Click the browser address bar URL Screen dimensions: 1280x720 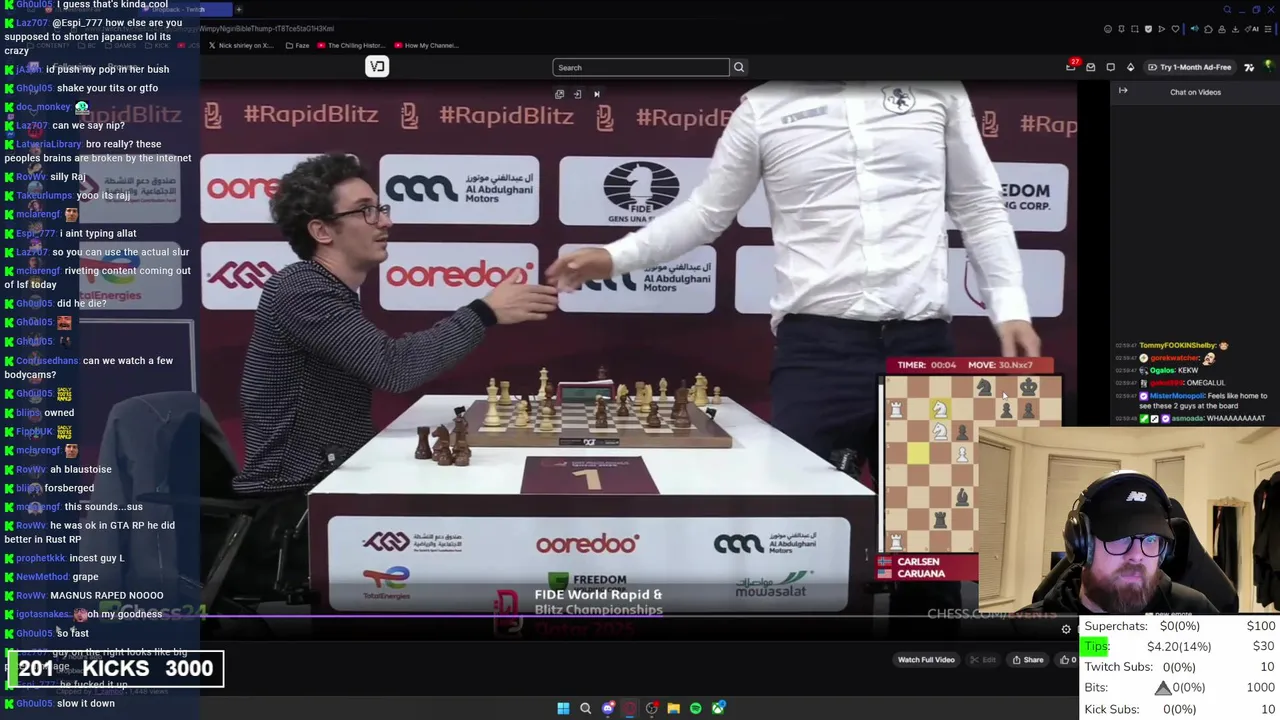tap(267, 29)
